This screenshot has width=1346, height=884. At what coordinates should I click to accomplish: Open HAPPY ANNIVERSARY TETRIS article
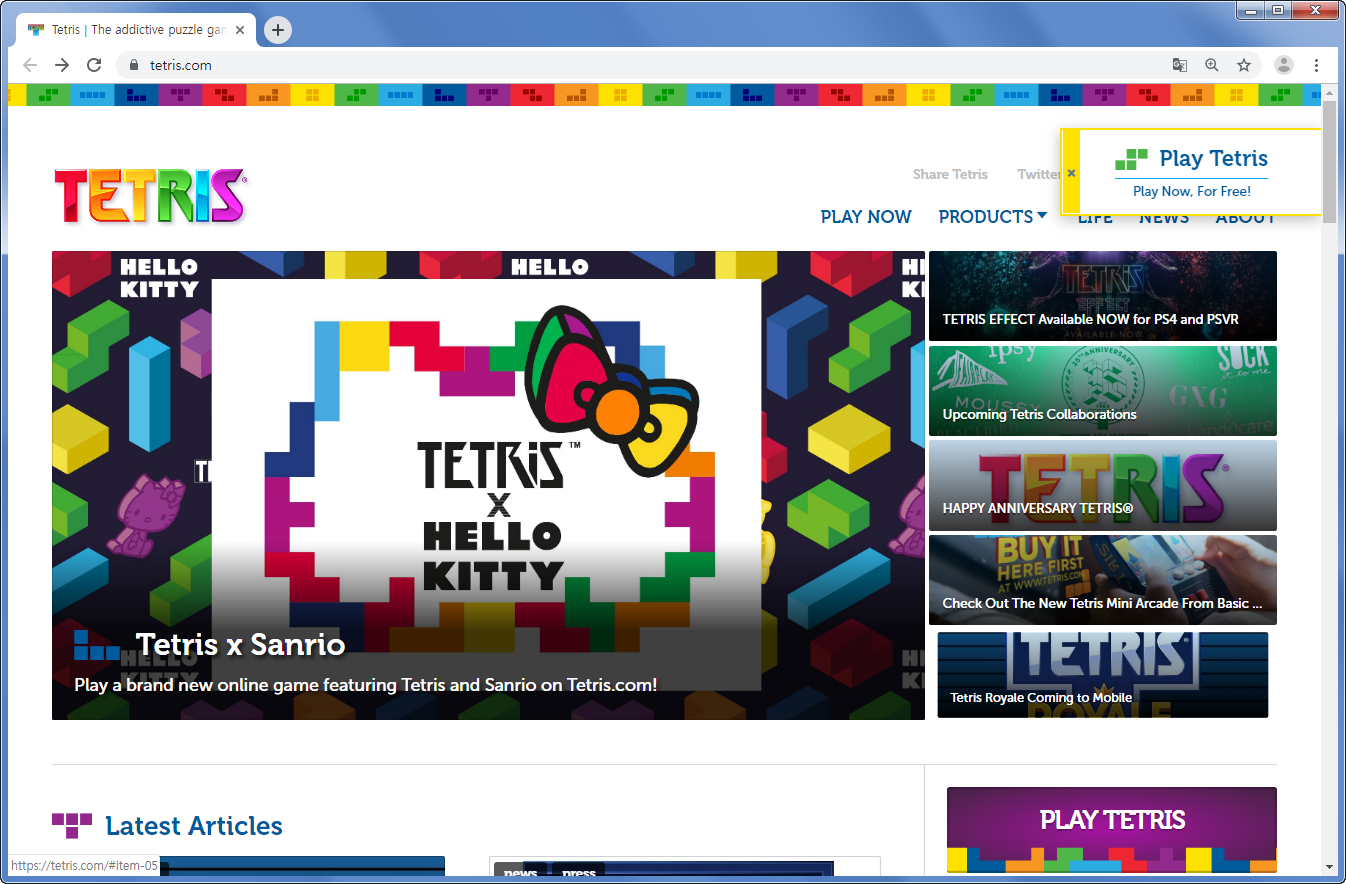1103,485
